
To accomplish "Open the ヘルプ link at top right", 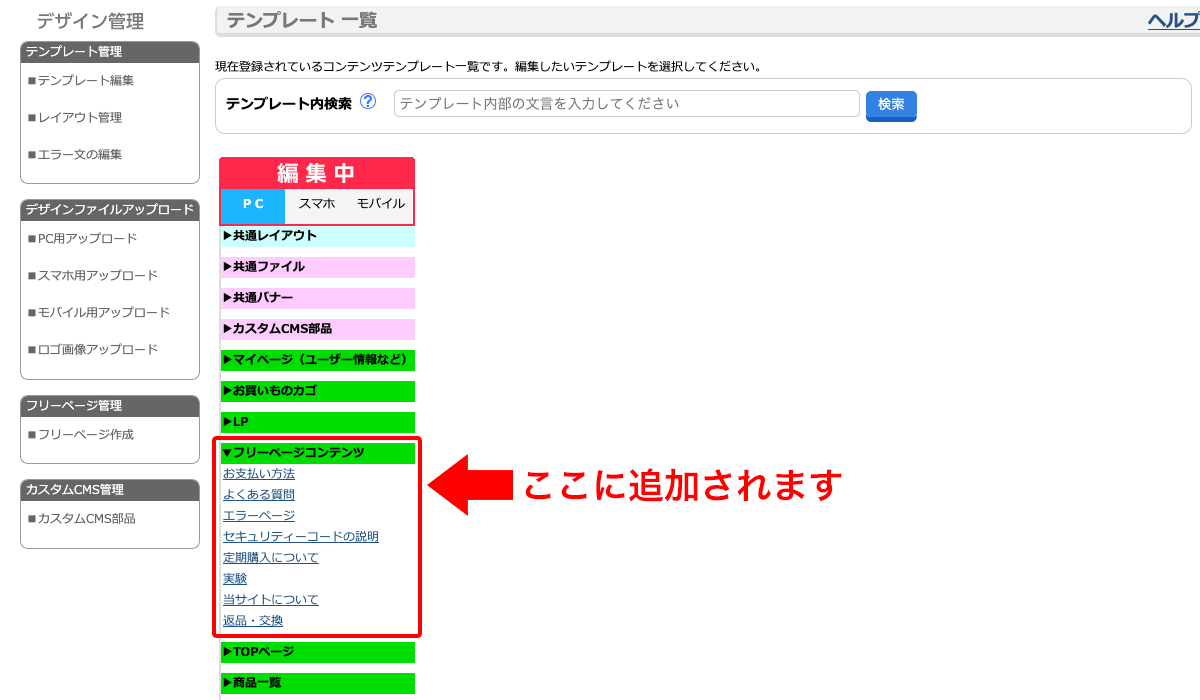I will (1173, 21).
